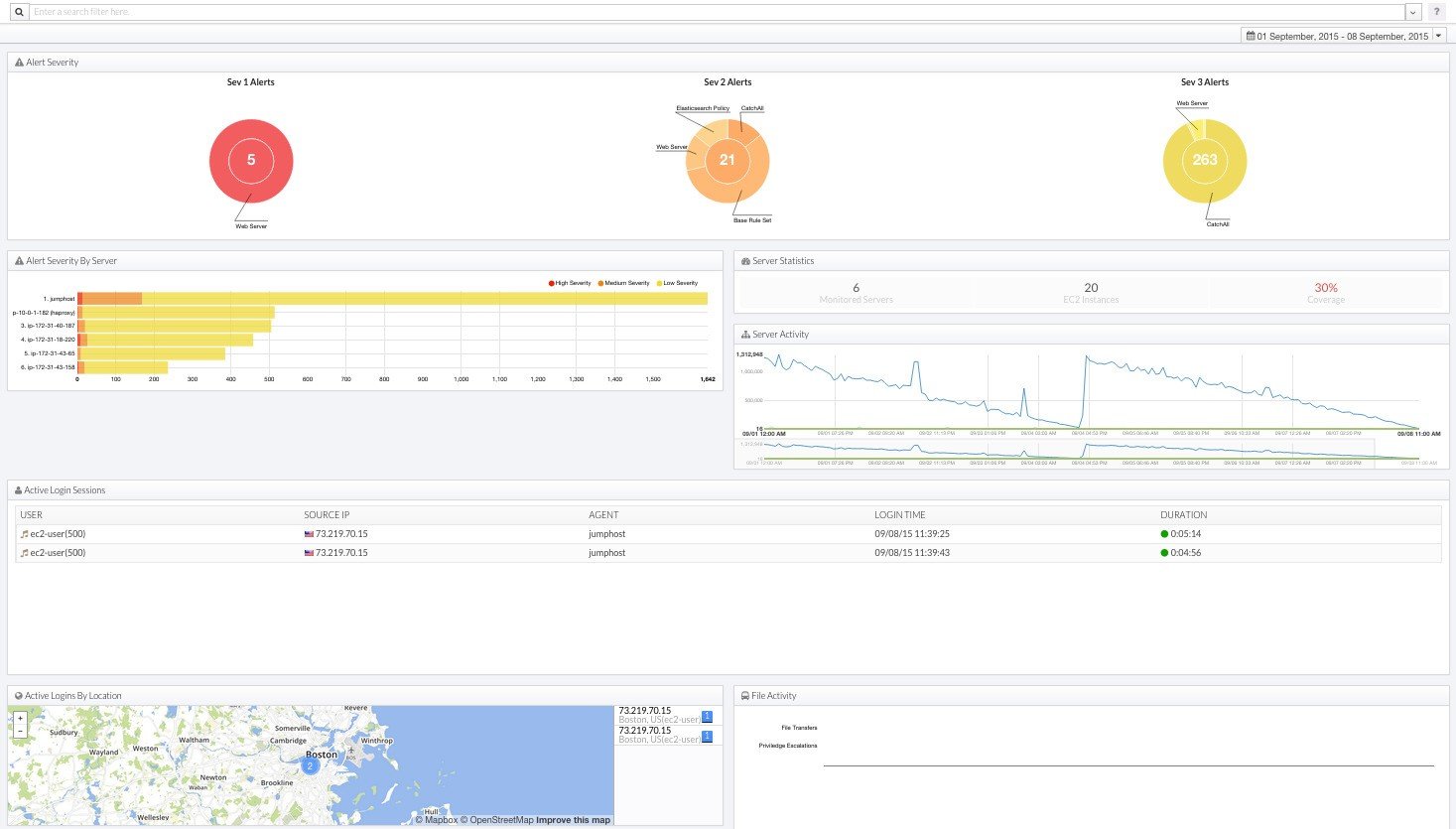Expand the search filter dropdown arrow
Viewport: 1456px width, 829px height.
tap(1413, 12)
